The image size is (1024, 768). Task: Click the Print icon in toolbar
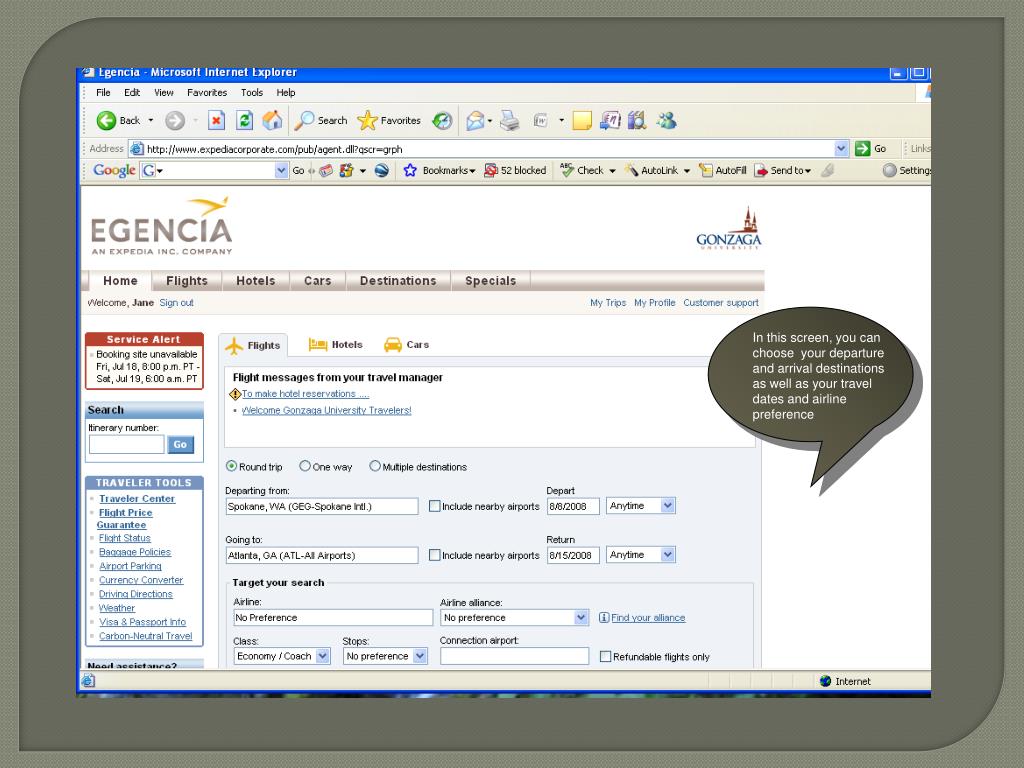pos(509,120)
